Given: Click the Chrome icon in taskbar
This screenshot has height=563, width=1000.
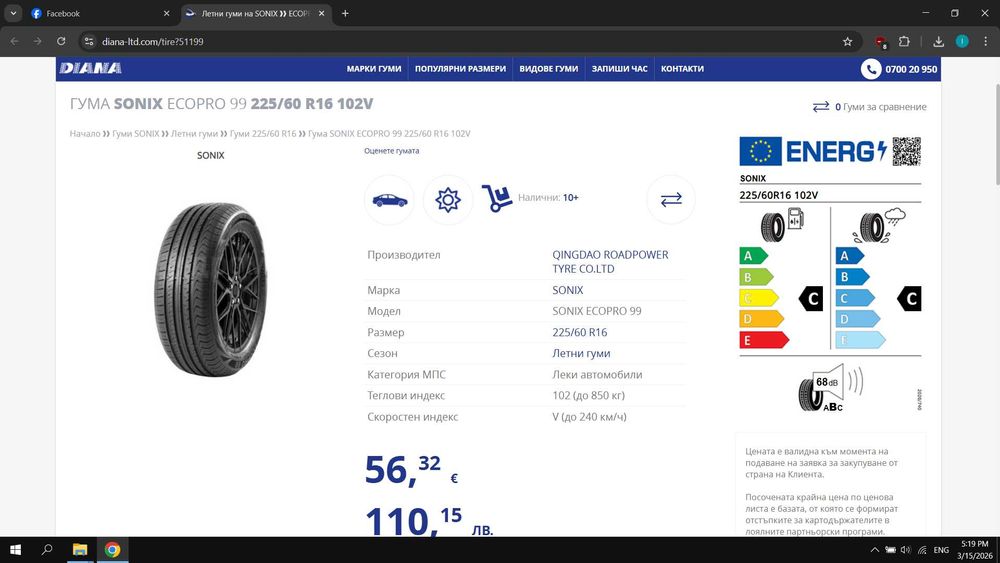Looking at the screenshot, I should coord(112,550).
